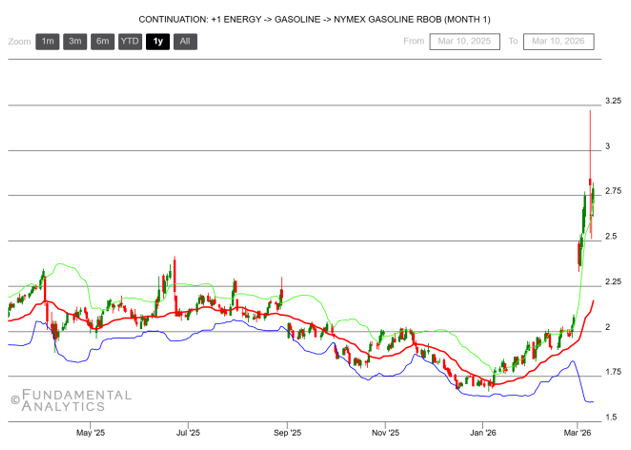Image resolution: width=631 pixels, height=450 pixels.
Task: Click the active 1y zoom button
Action: click(157, 41)
